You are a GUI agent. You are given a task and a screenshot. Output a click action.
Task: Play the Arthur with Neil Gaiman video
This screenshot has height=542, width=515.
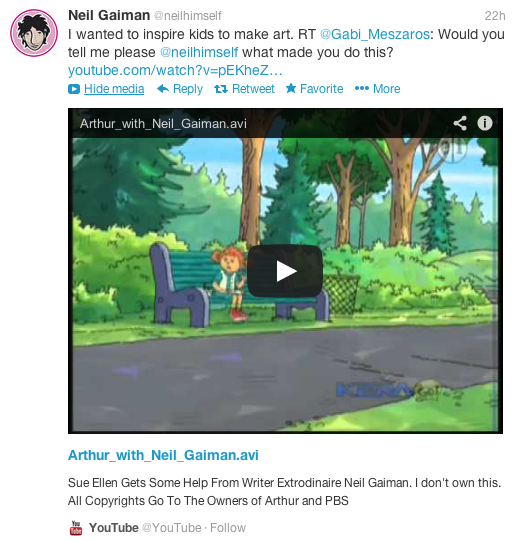coord(285,271)
